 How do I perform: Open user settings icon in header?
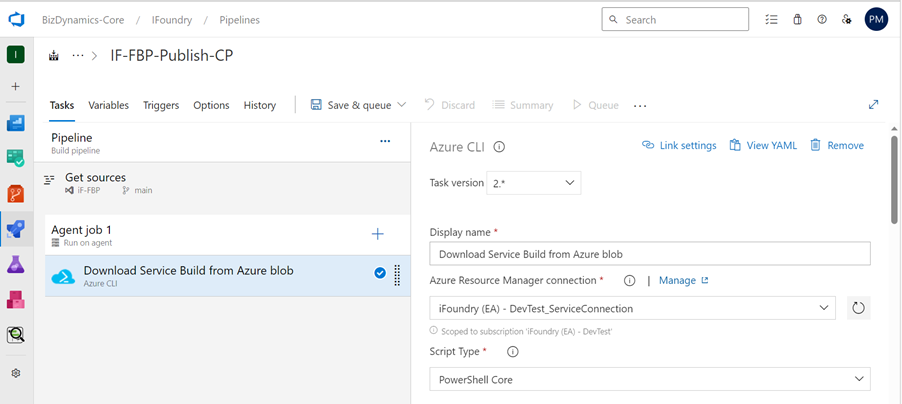point(846,20)
